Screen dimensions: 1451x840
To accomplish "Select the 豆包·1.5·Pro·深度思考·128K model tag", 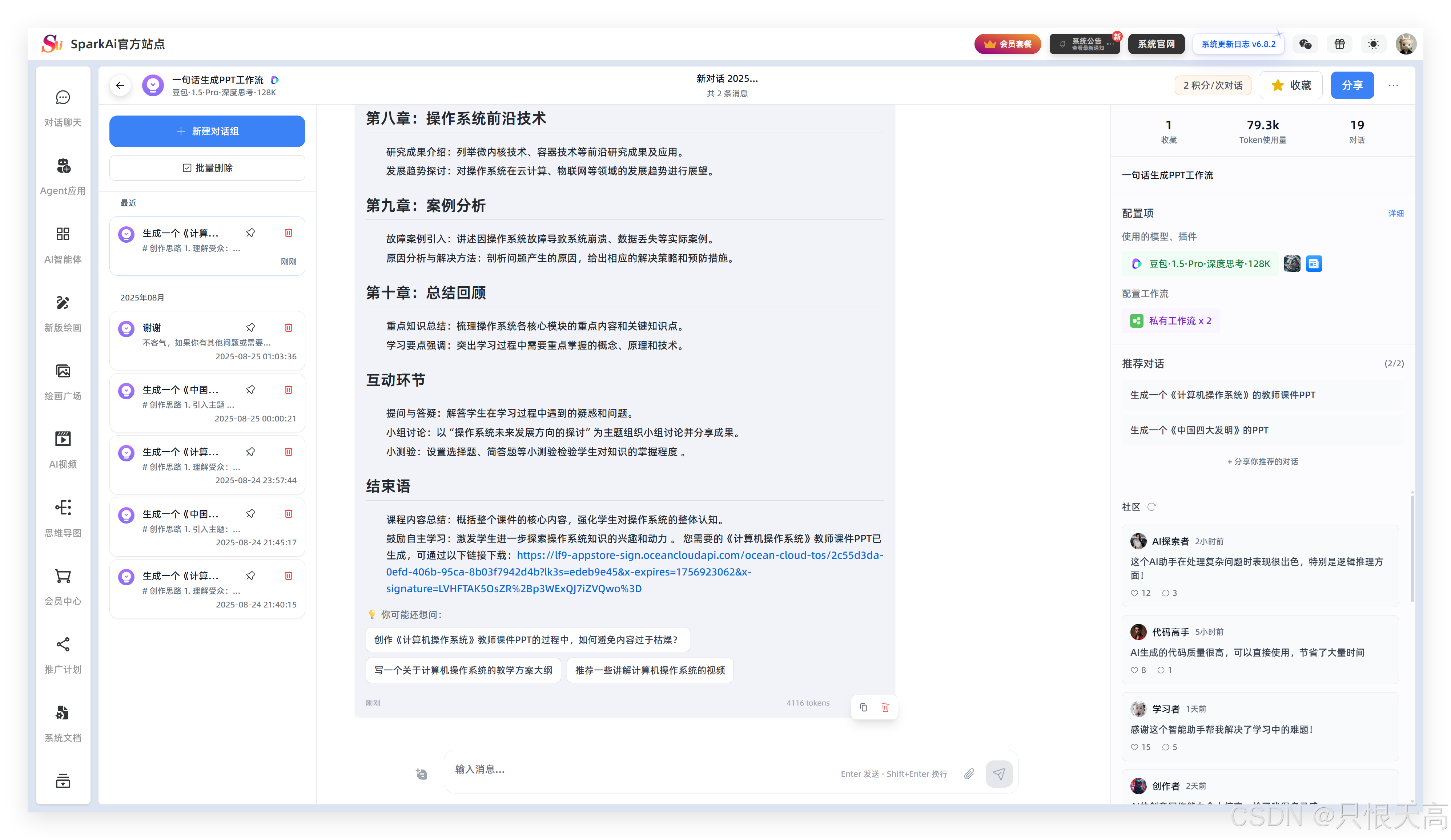I will [x=1201, y=264].
